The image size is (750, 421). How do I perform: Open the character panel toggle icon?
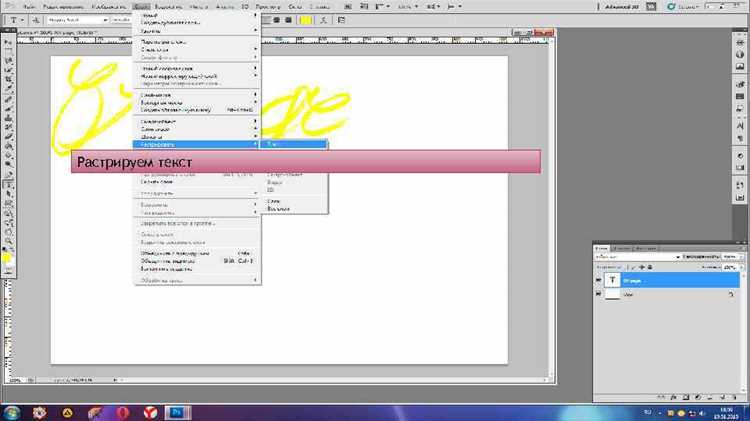(x=341, y=20)
